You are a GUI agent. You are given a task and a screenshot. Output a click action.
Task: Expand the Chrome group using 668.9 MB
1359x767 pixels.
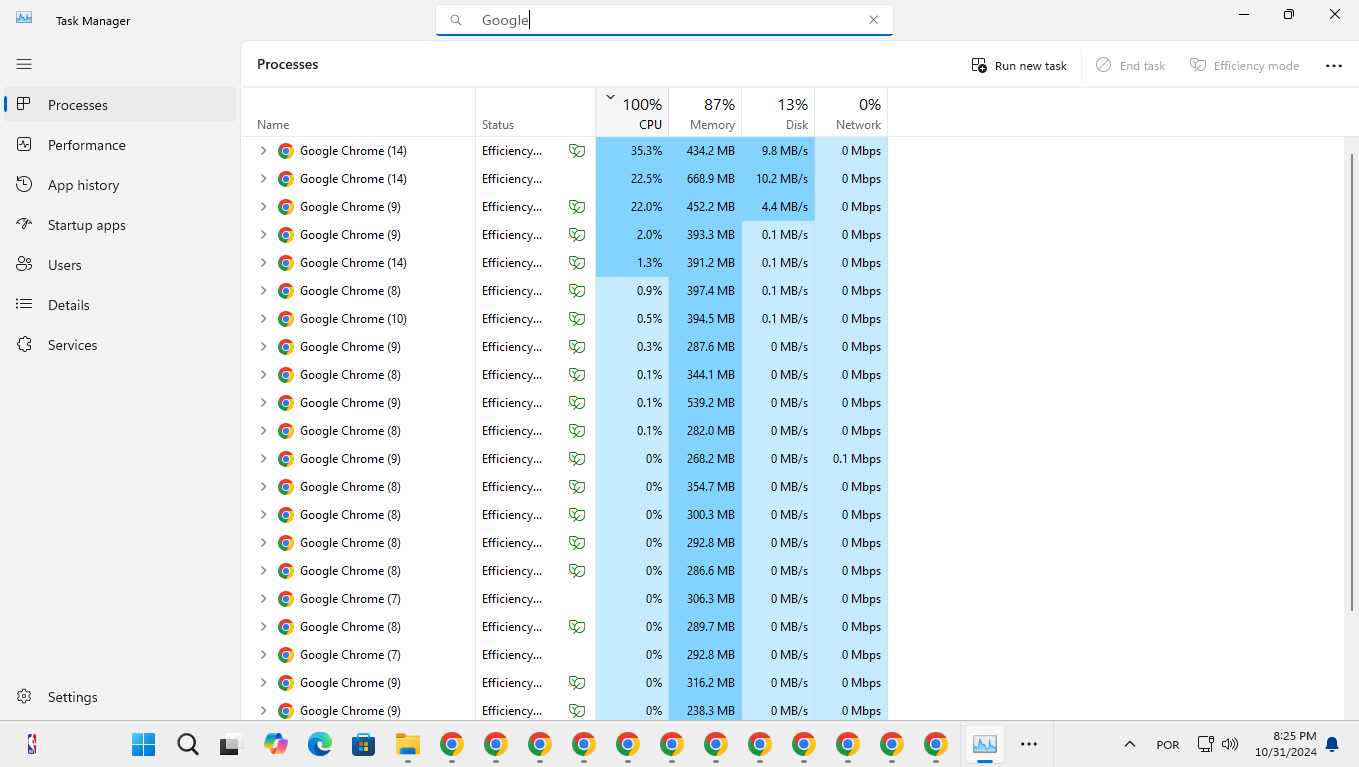pos(263,179)
